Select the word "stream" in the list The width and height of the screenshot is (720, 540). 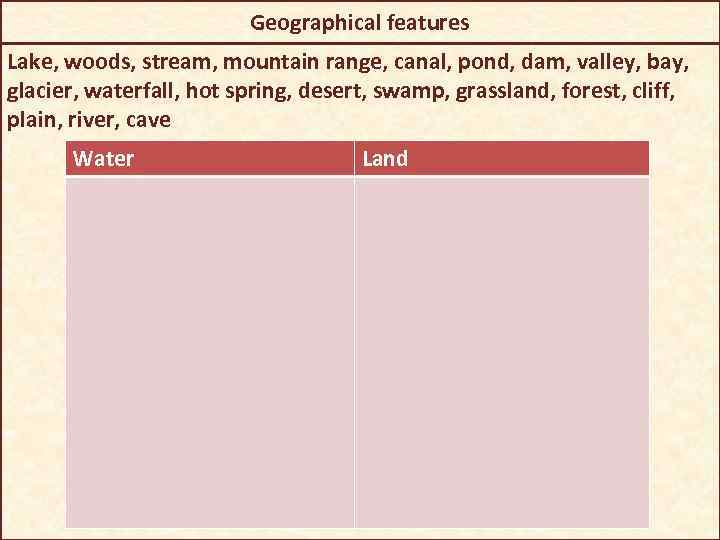[x=180, y=63]
